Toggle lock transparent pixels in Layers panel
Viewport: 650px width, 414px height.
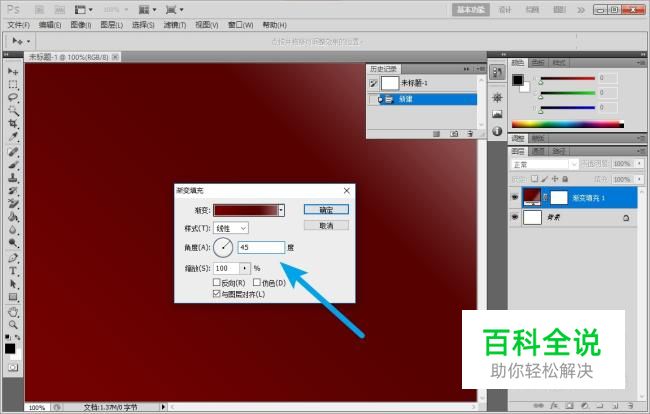pos(534,179)
